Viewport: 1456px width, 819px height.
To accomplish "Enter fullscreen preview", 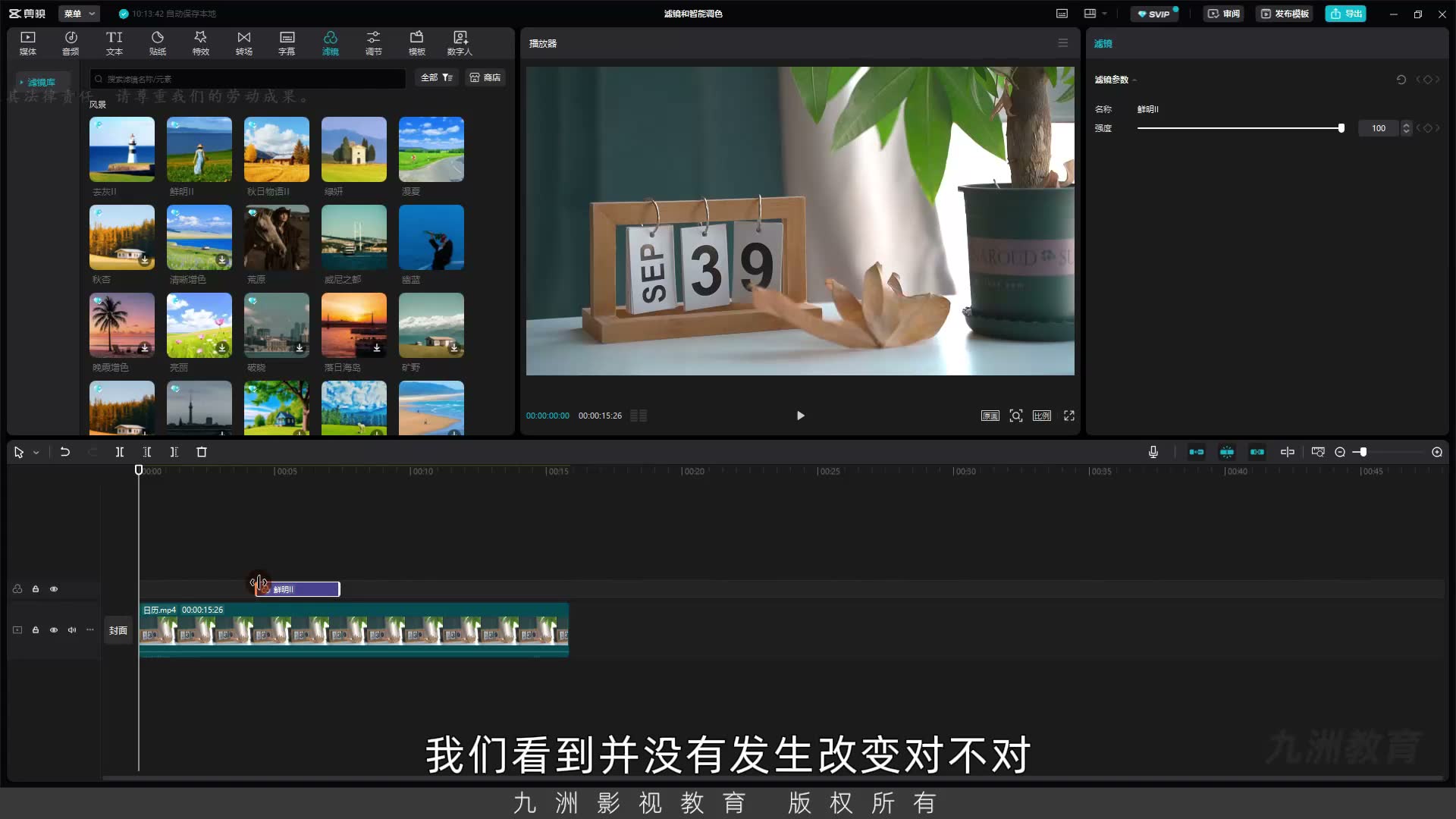I will click(x=1069, y=416).
